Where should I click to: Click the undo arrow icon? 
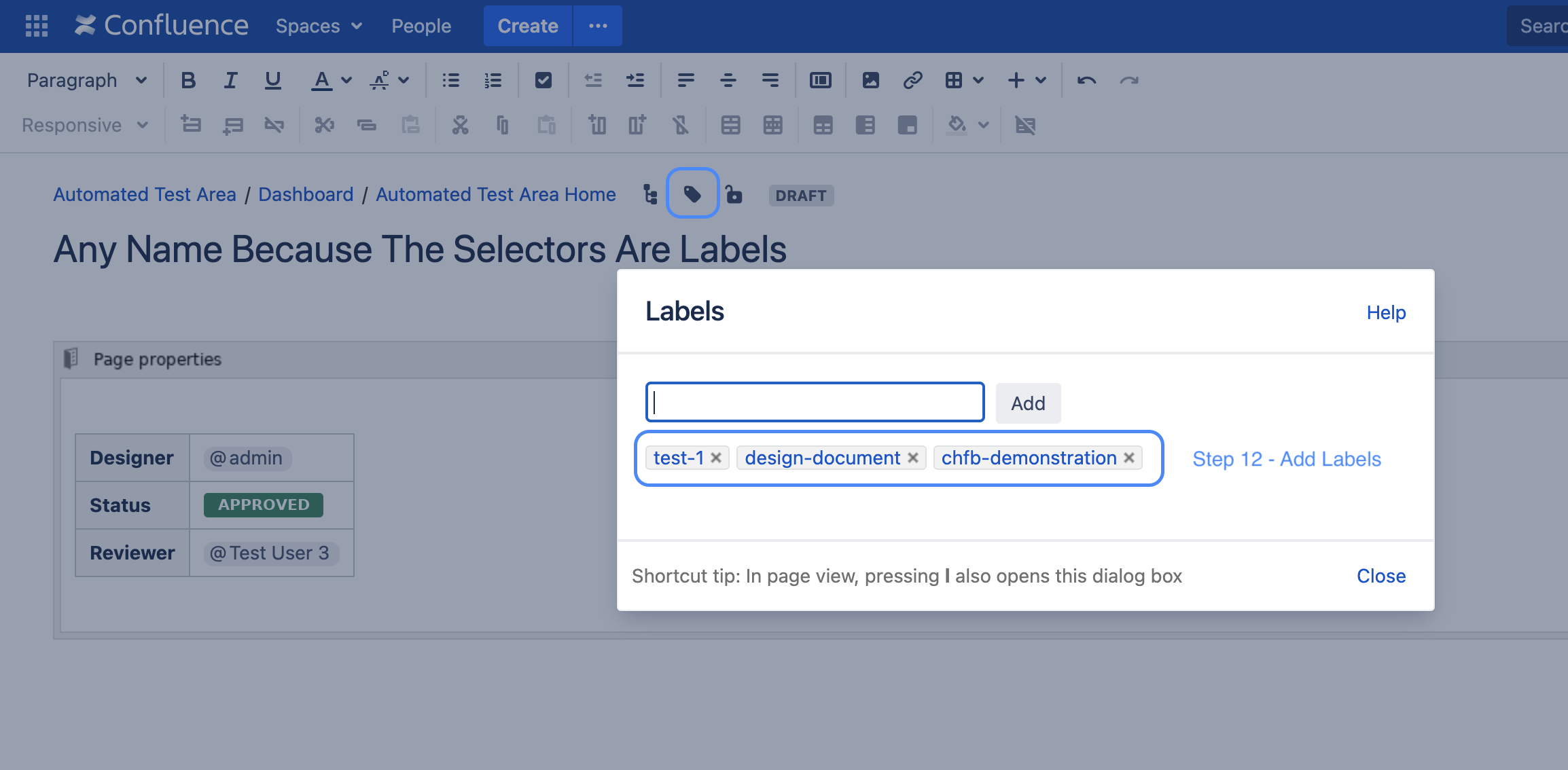[1086, 80]
